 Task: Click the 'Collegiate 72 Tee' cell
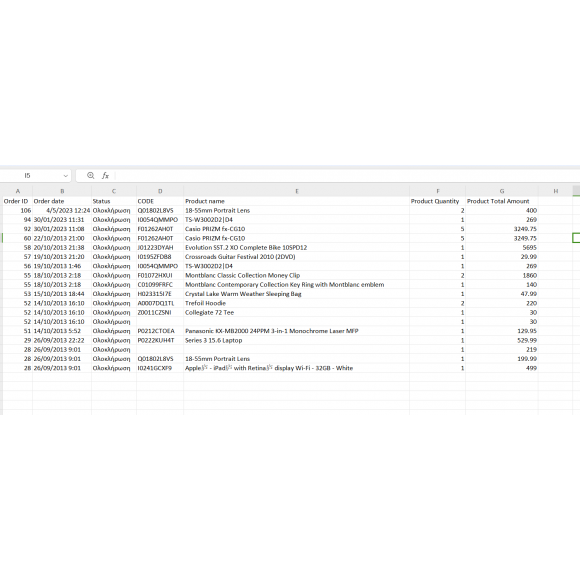pyautogui.click(x=297, y=312)
